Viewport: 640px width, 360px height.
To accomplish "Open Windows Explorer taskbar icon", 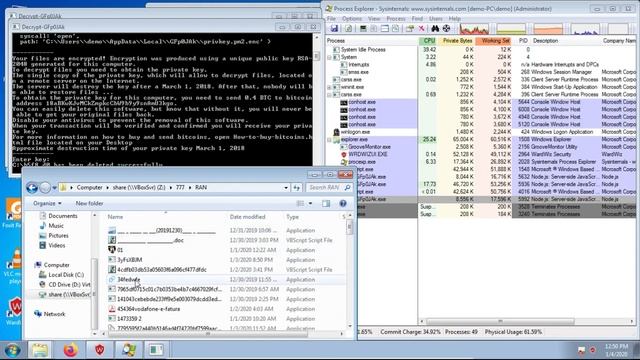I will point(40,350).
